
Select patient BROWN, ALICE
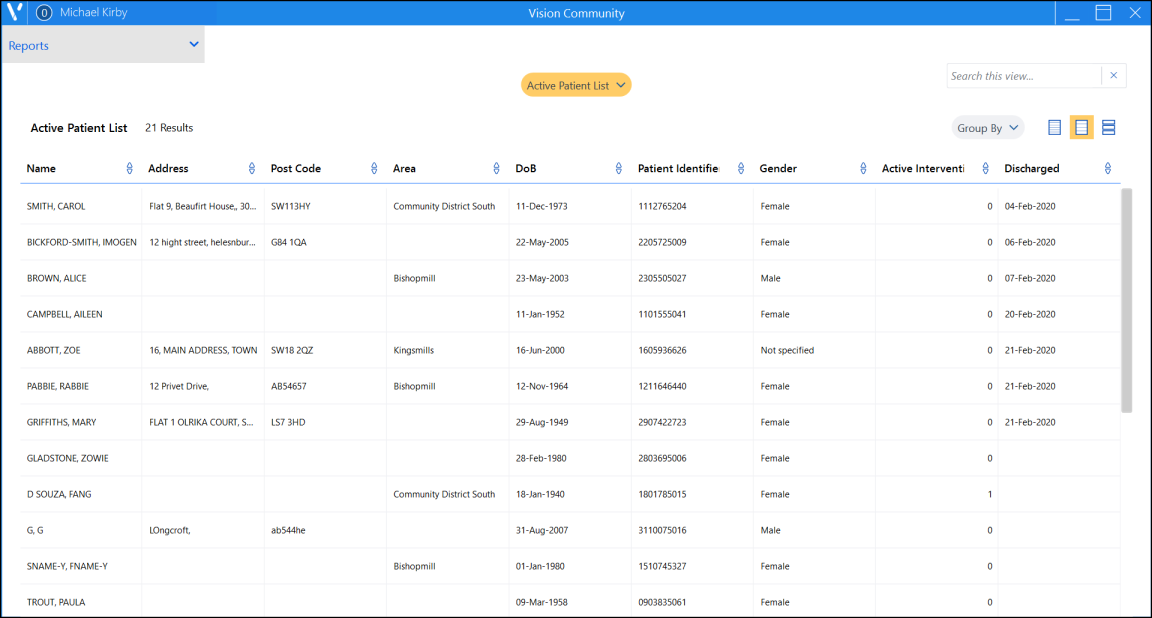[57, 279]
